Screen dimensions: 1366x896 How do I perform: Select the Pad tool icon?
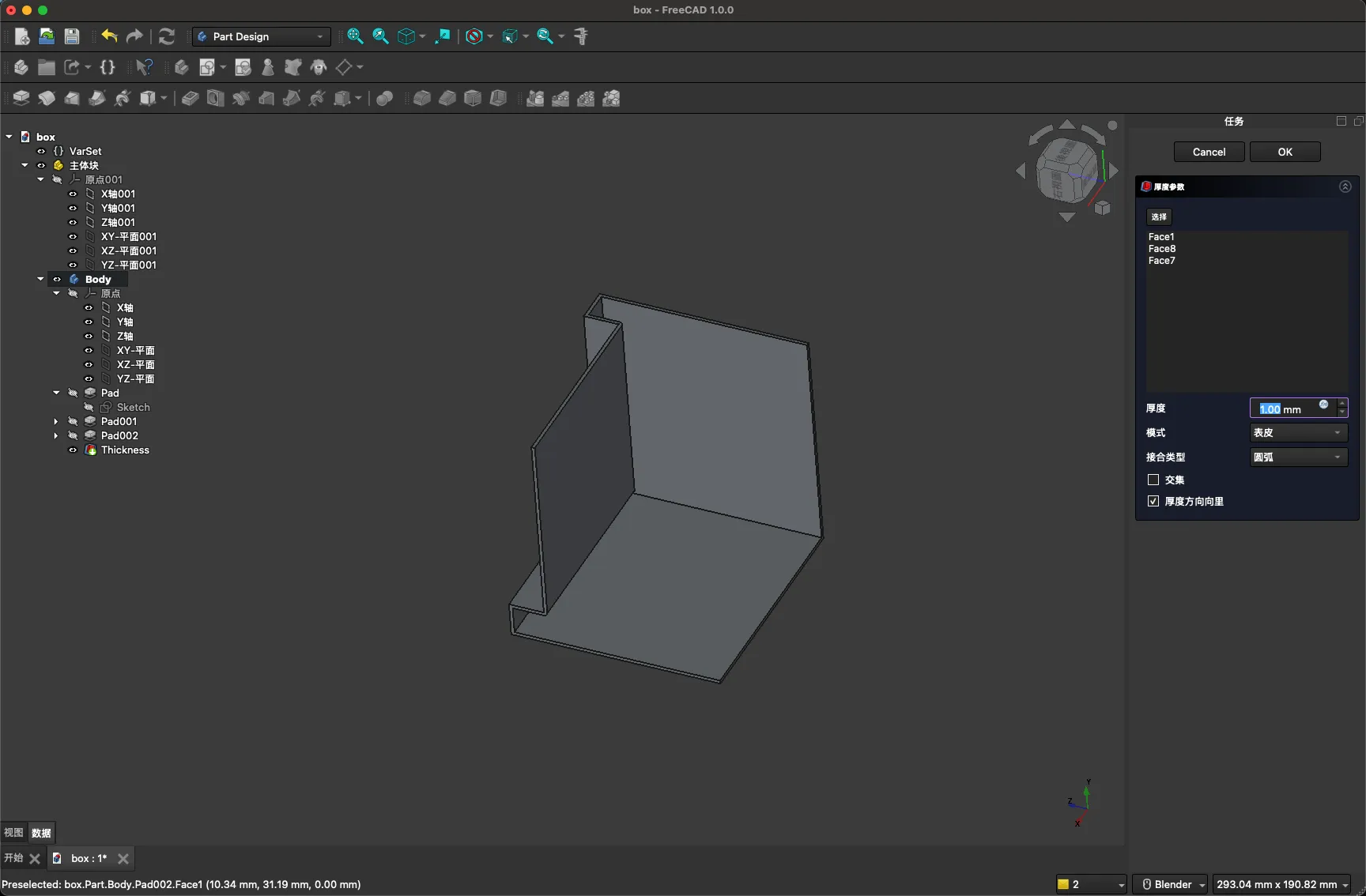click(21, 98)
